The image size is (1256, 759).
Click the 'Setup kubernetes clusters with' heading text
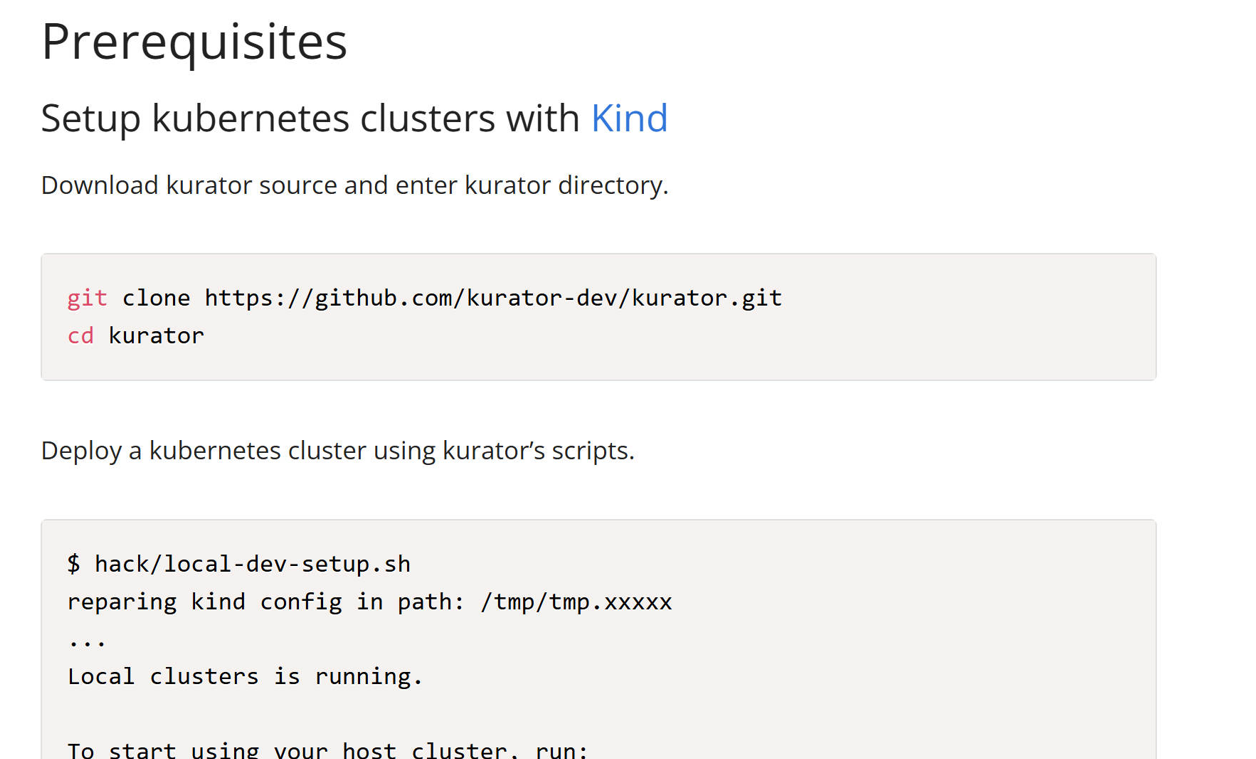pyautogui.click(x=310, y=118)
